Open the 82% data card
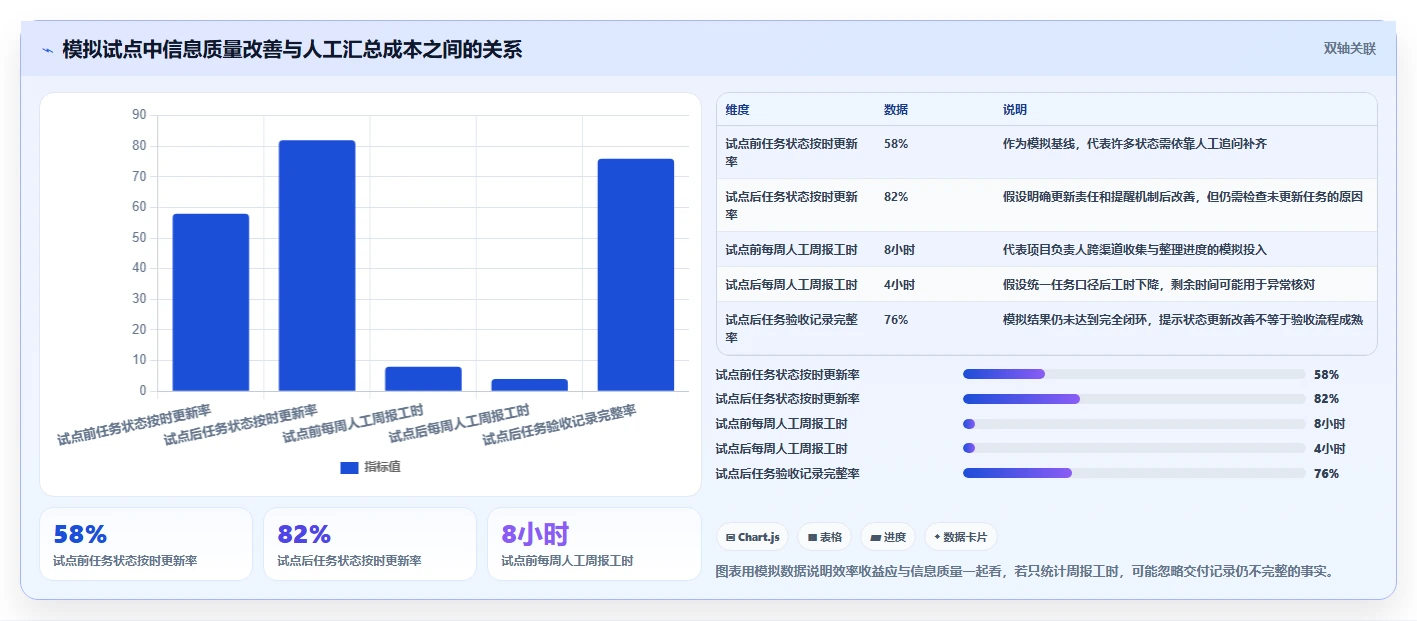Image resolution: width=1417 pixels, height=621 pixels. [x=370, y=544]
